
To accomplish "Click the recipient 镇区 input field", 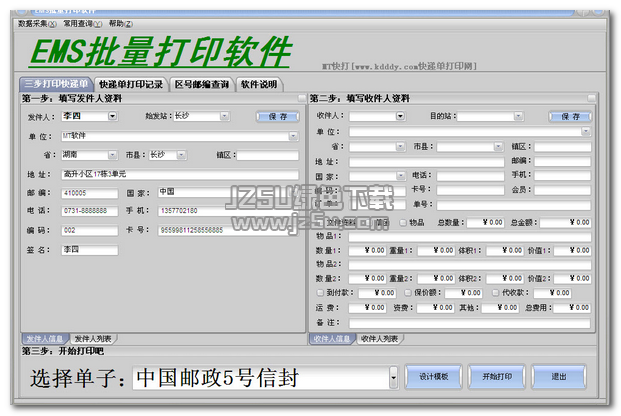I will (562, 147).
